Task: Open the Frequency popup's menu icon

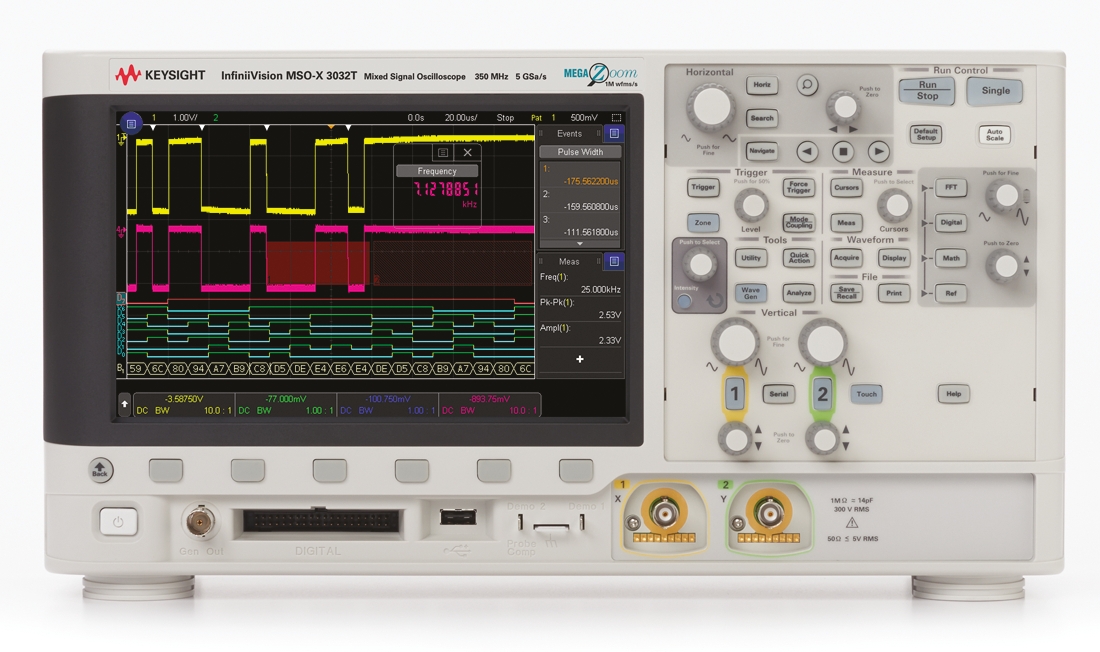Action: [443, 152]
